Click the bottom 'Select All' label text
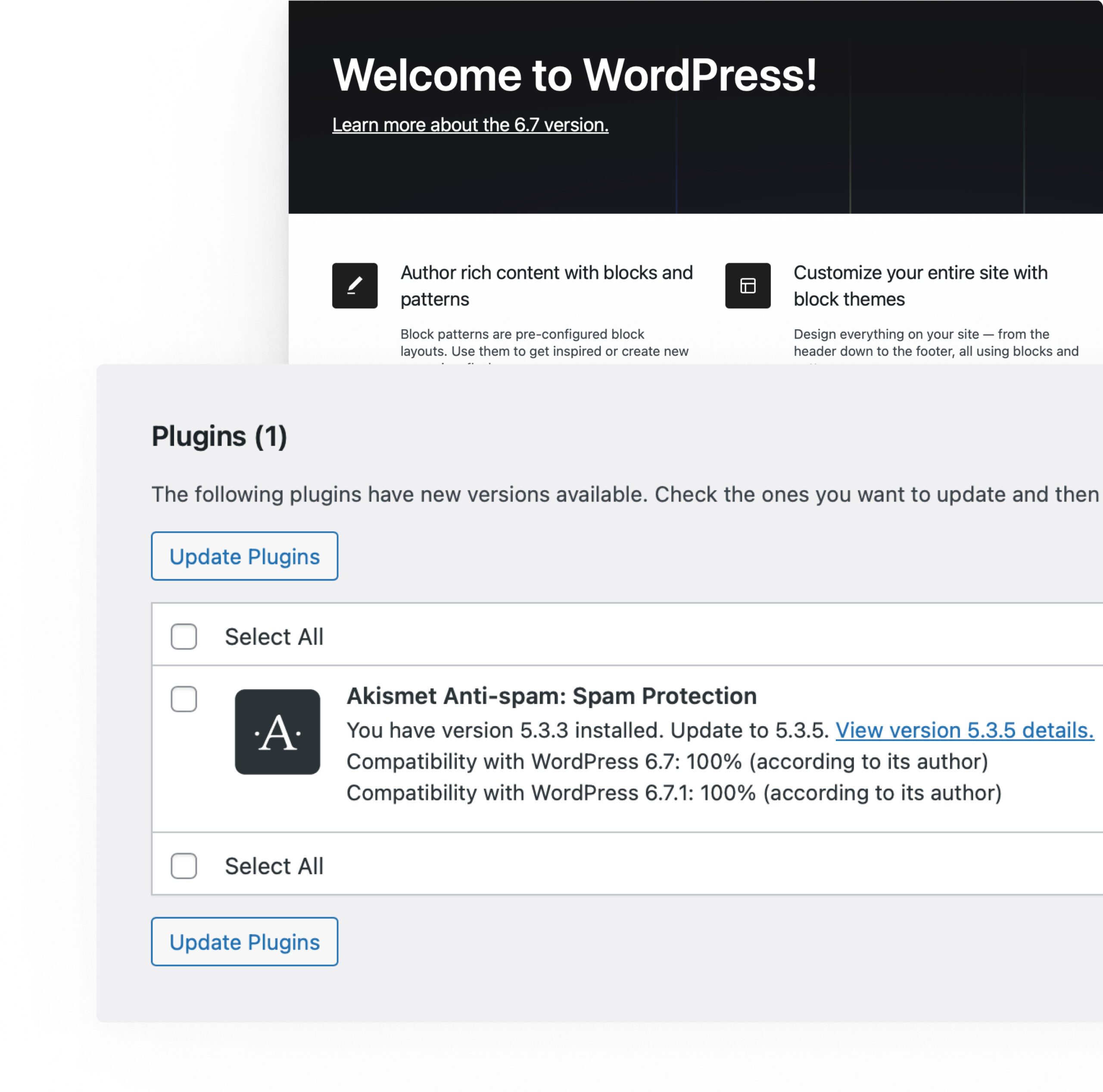The width and height of the screenshot is (1103, 1092). [274, 866]
